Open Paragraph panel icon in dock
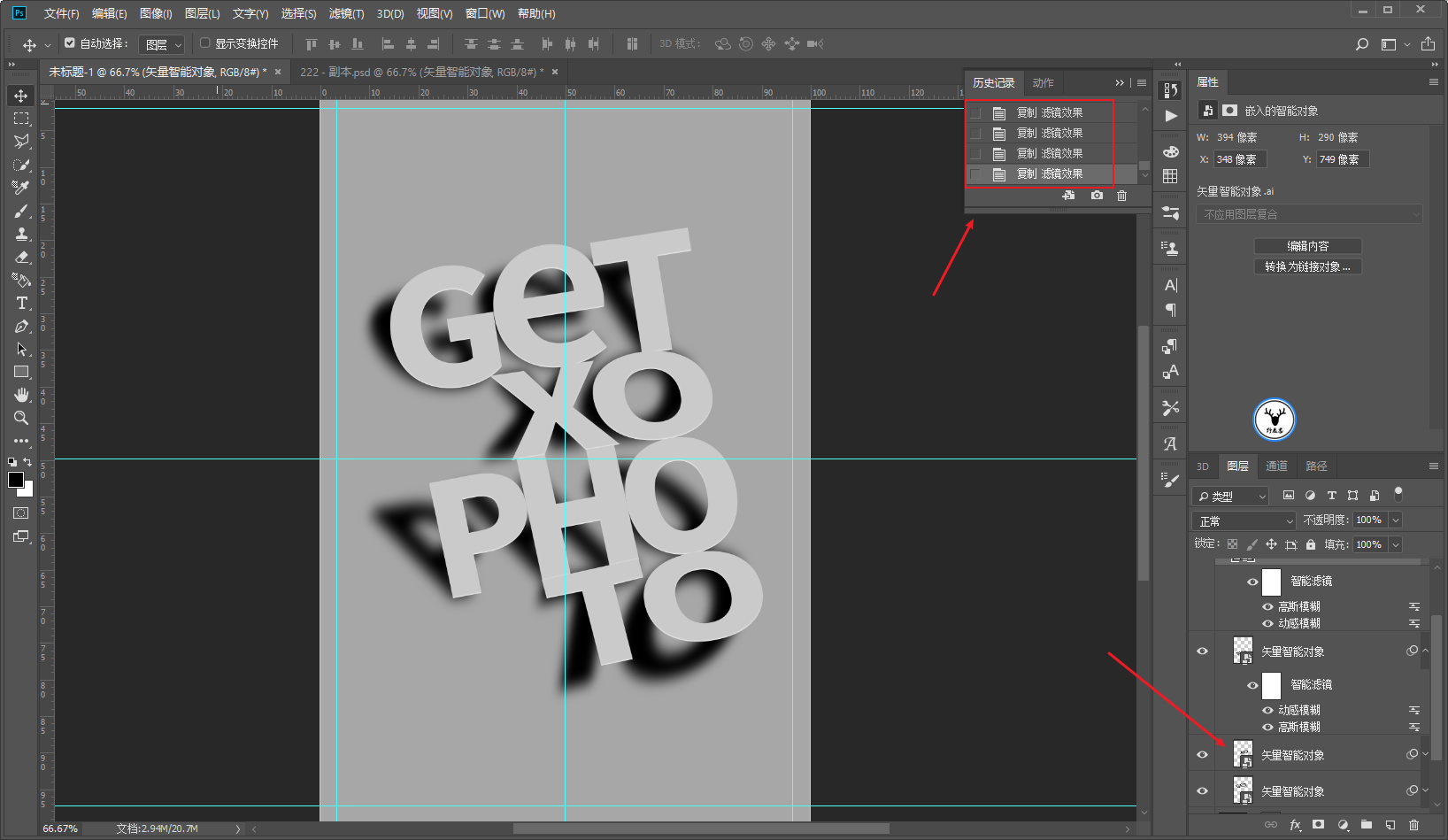Viewport: 1448px width, 840px height. click(1171, 310)
